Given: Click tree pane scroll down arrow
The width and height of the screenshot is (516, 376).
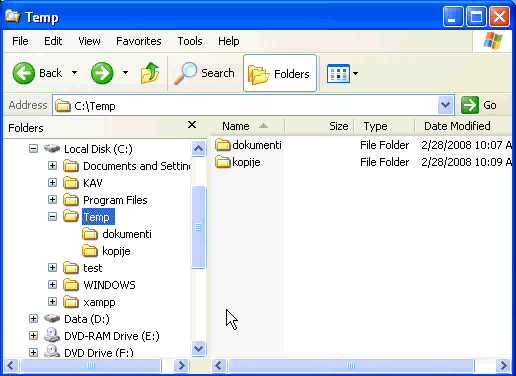Looking at the screenshot, I should (x=198, y=349).
